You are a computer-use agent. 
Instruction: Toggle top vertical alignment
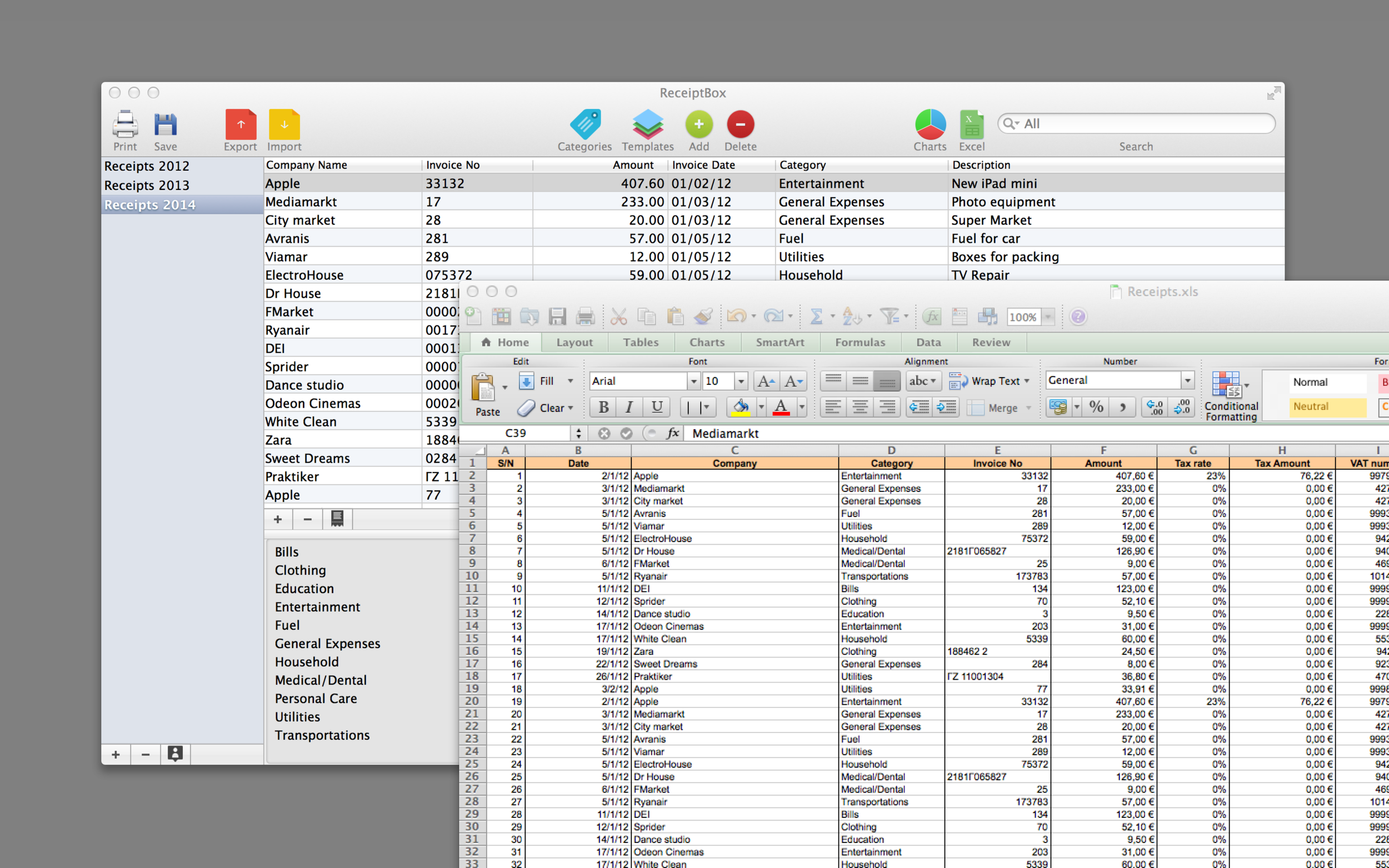[833, 380]
